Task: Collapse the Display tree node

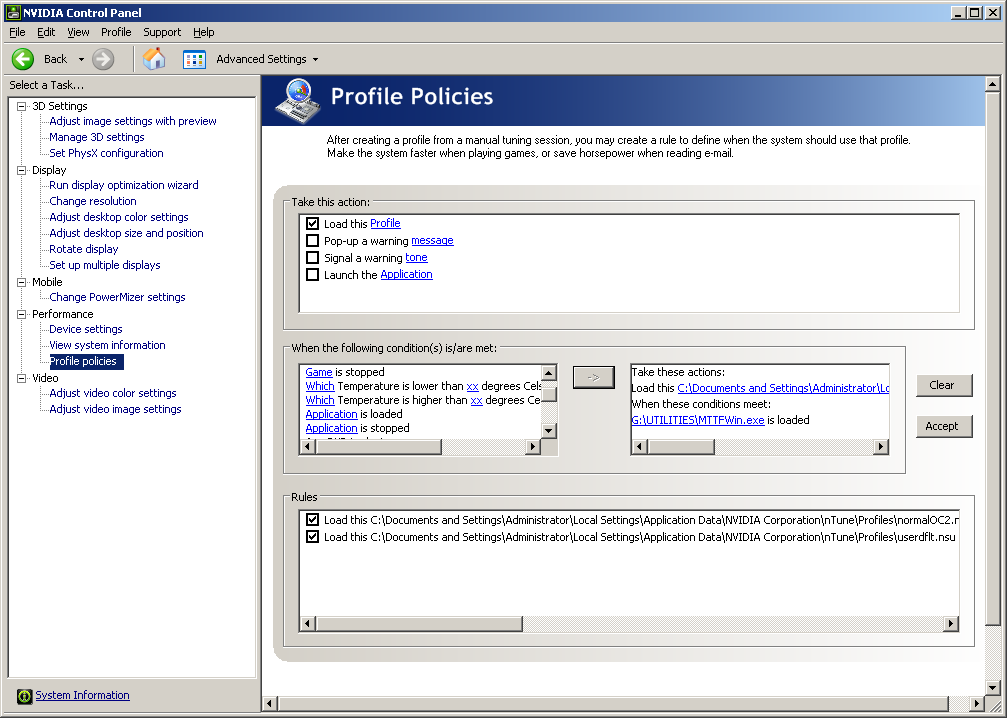Action: pos(22,170)
